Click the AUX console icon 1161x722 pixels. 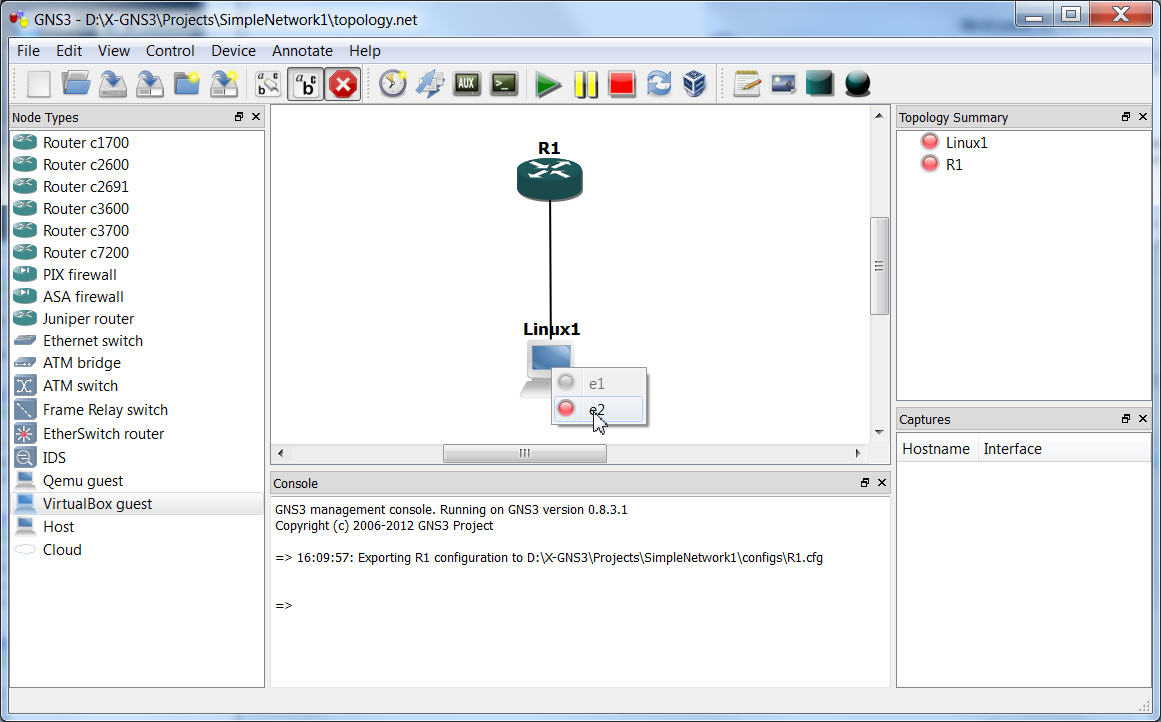pyautogui.click(x=466, y=84)
